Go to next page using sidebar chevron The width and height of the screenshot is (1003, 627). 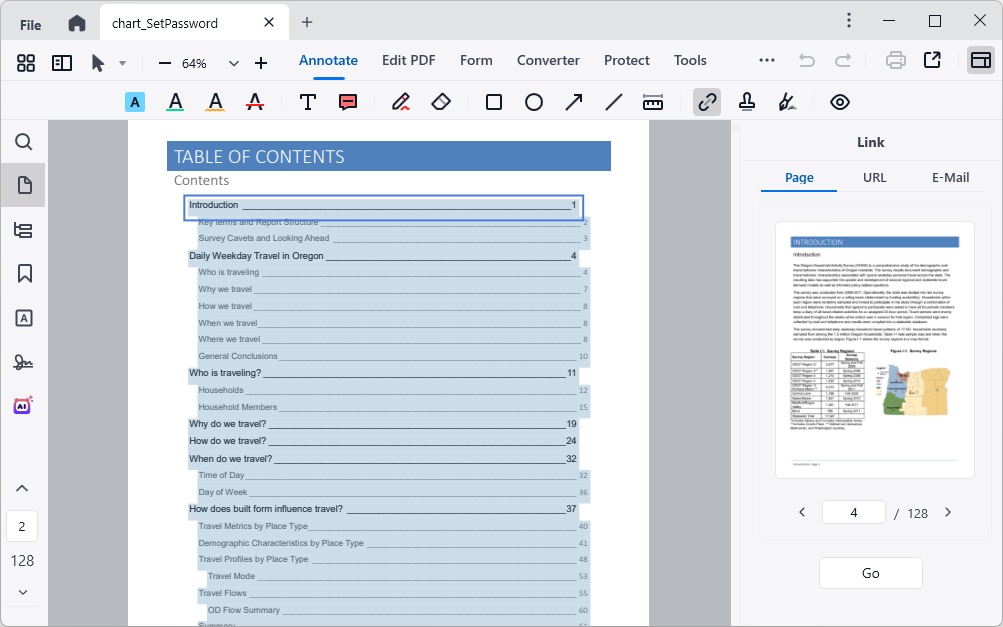tap(22, 591)
